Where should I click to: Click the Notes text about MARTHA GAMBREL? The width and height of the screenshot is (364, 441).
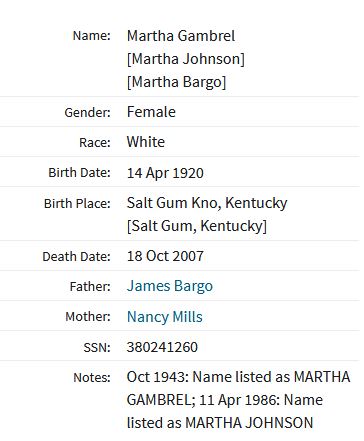[238, 400]
